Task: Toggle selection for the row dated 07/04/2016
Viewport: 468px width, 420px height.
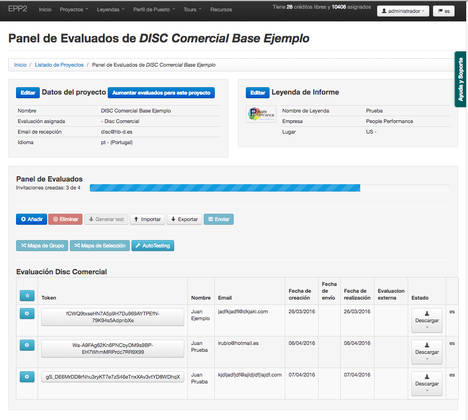Action: [27, 377]
